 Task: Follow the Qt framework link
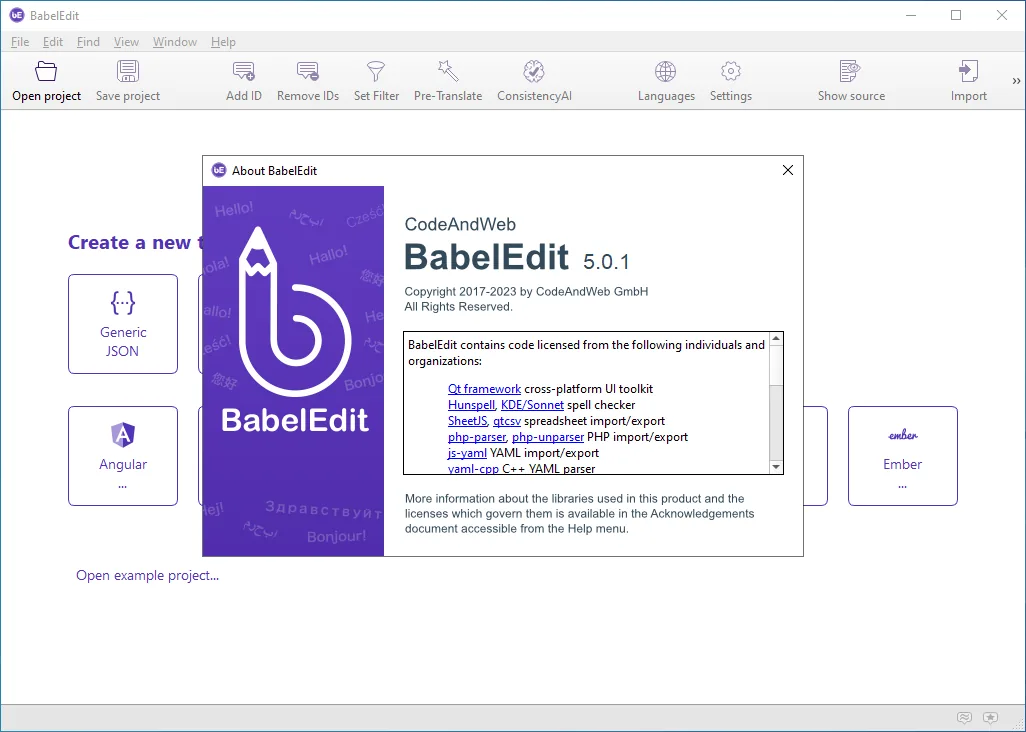click(x=484, y=389)
